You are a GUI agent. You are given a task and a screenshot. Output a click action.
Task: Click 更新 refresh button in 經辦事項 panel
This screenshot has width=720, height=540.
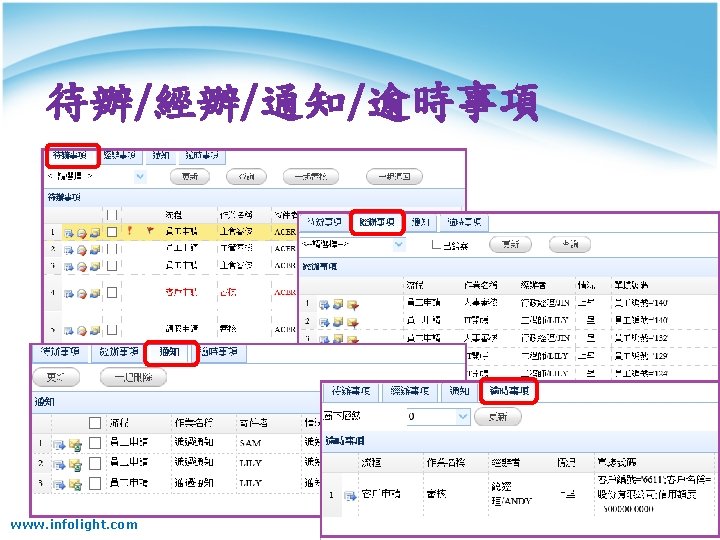(510, 244)
